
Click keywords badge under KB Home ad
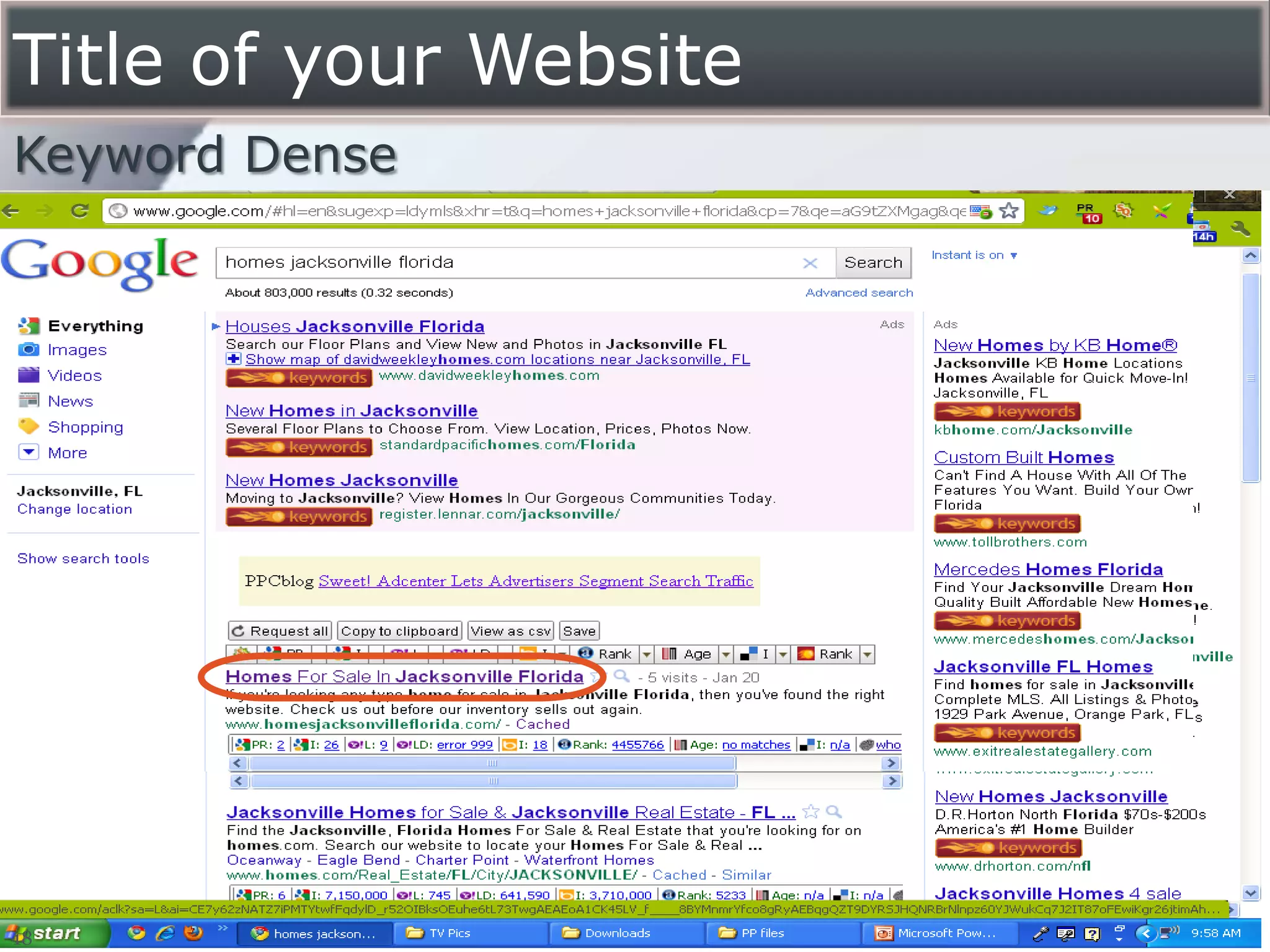[x=1007, y=411]
